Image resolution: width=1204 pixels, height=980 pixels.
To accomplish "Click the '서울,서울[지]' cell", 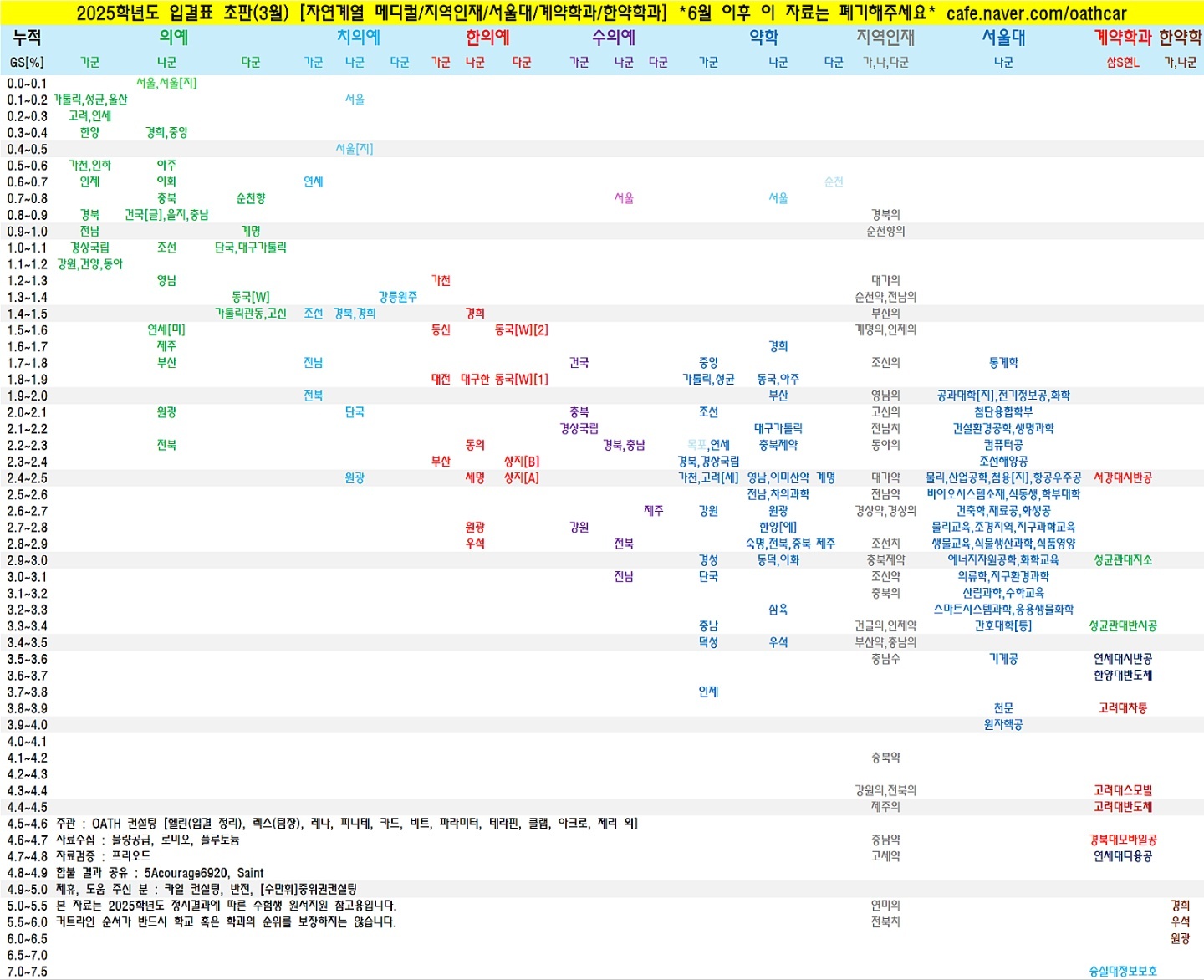I will (166, 83).
